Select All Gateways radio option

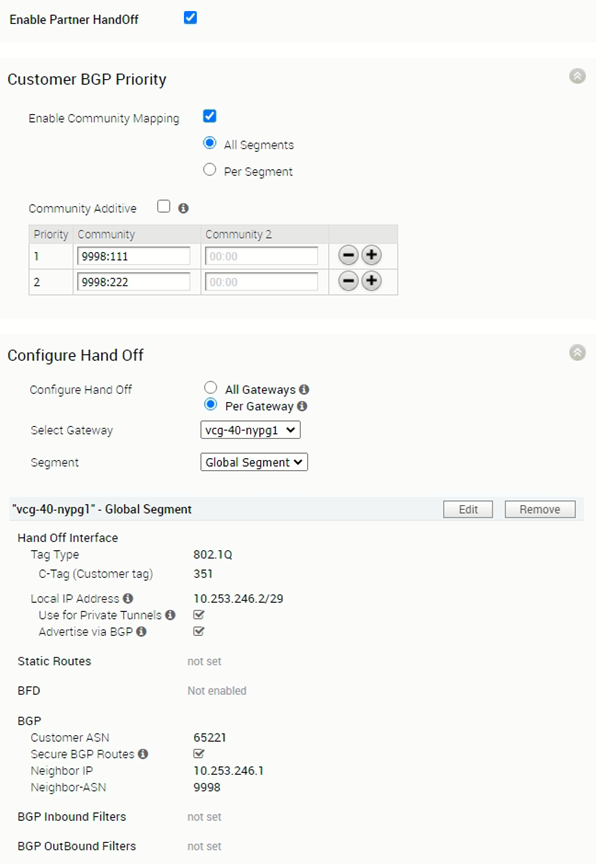pyautogui.click(x=210, y=388)
